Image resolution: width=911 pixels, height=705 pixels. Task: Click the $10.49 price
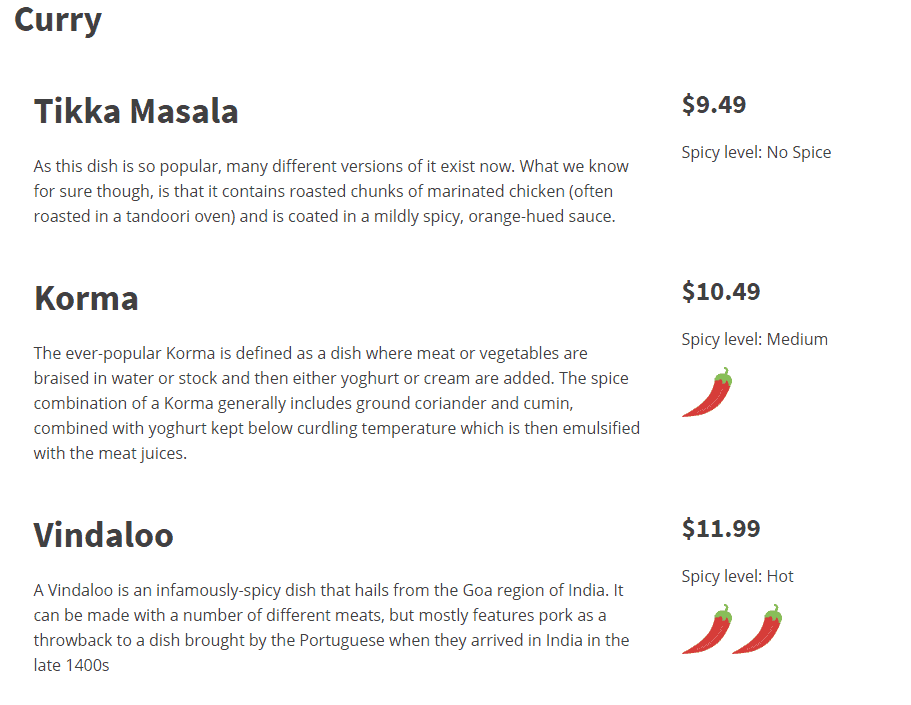click(x=720, y=292)
